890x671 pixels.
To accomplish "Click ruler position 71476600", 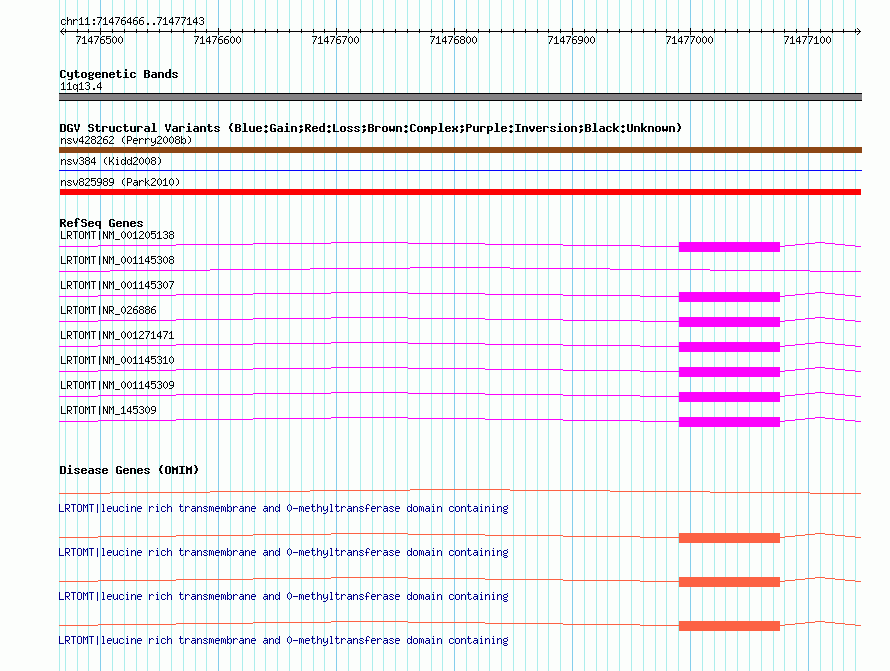I will pyautogui.click(x=217, y=40).
